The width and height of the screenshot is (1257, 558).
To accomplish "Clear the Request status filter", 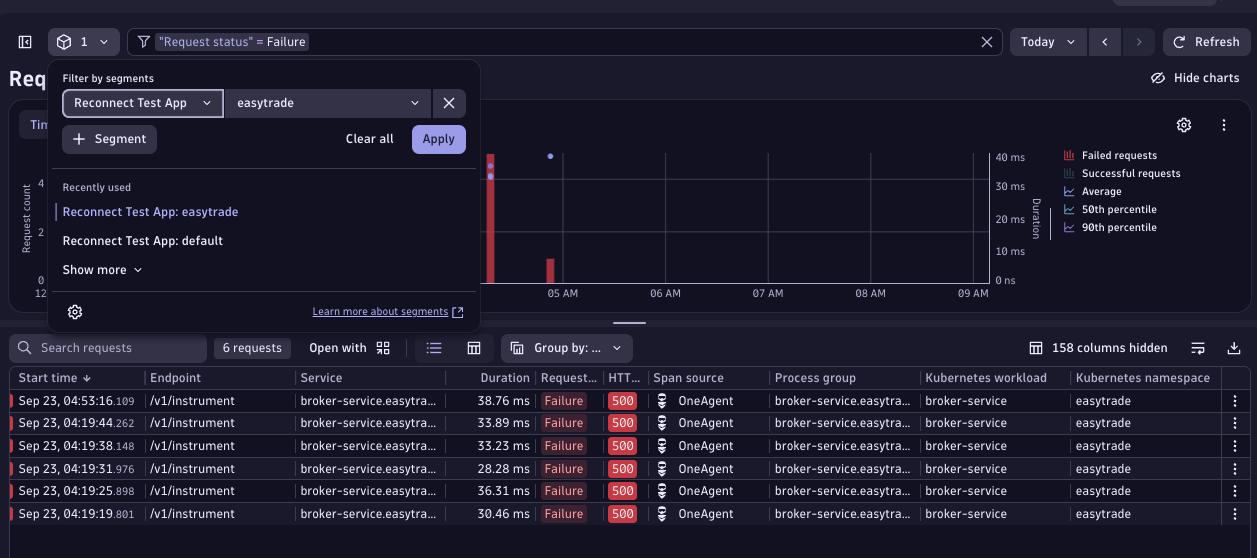I will [987, 42].
